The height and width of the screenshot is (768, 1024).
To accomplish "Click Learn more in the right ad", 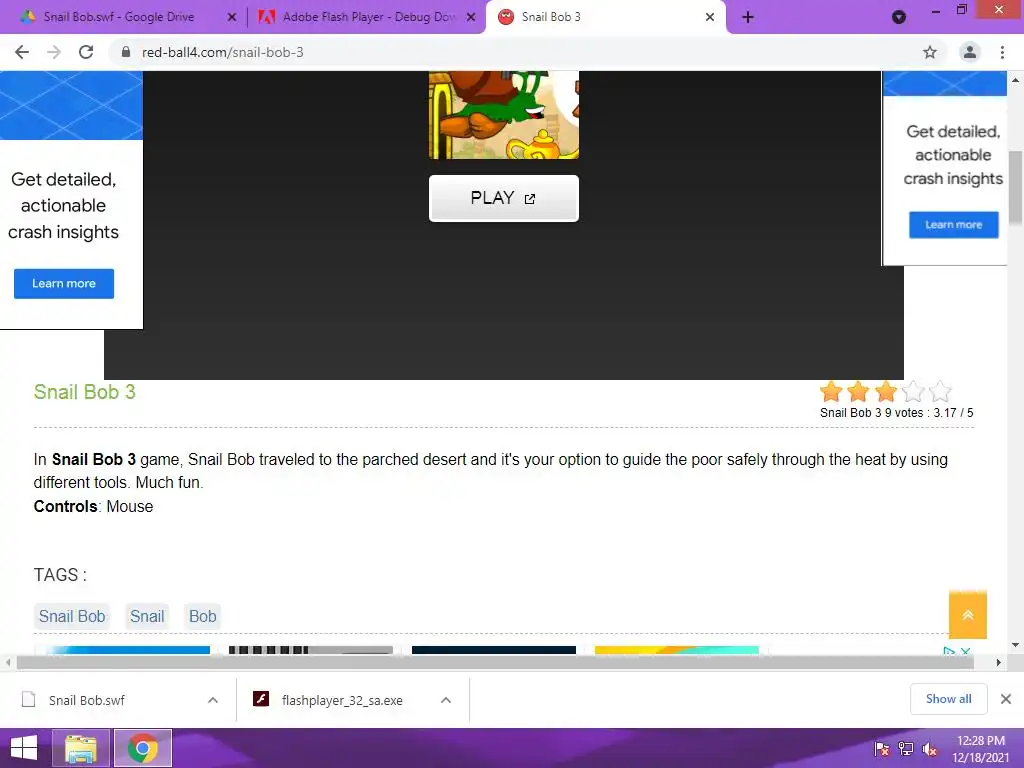I will 953,225.
